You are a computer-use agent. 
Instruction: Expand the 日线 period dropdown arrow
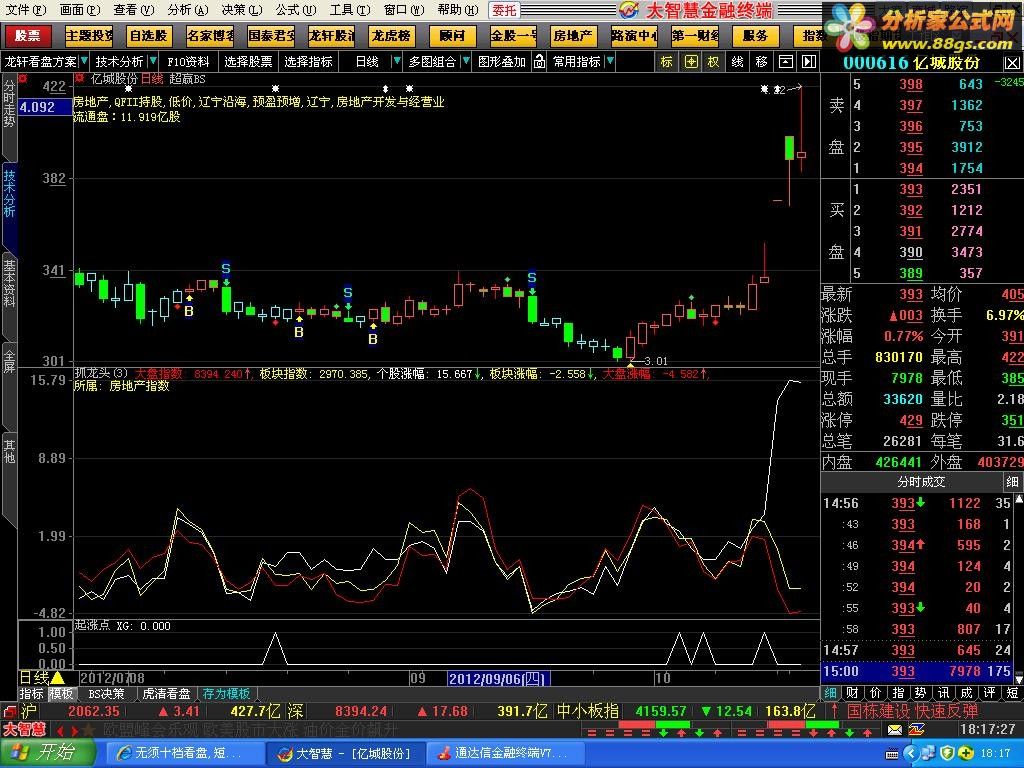coord(396,61)
